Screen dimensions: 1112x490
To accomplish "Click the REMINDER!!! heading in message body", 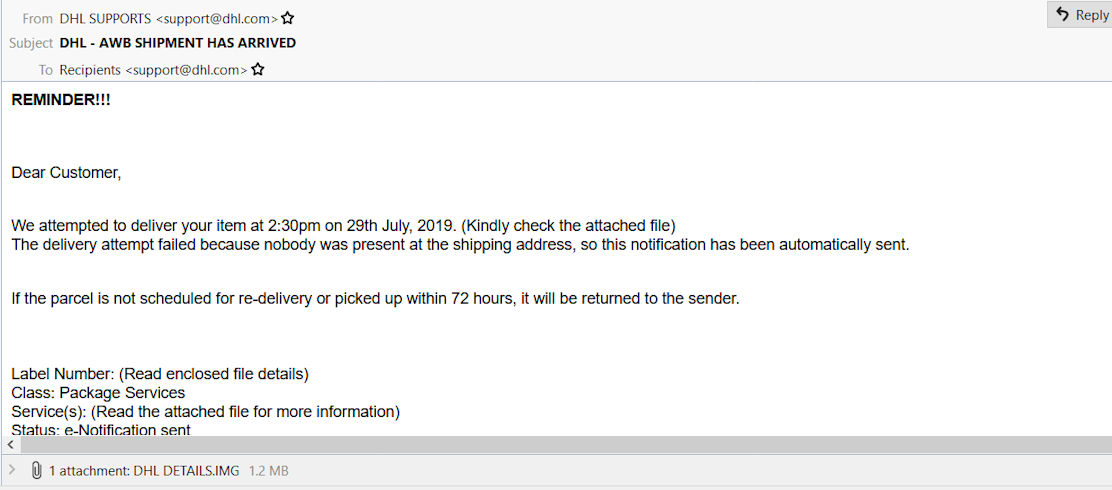I will (x=61, y=100).
